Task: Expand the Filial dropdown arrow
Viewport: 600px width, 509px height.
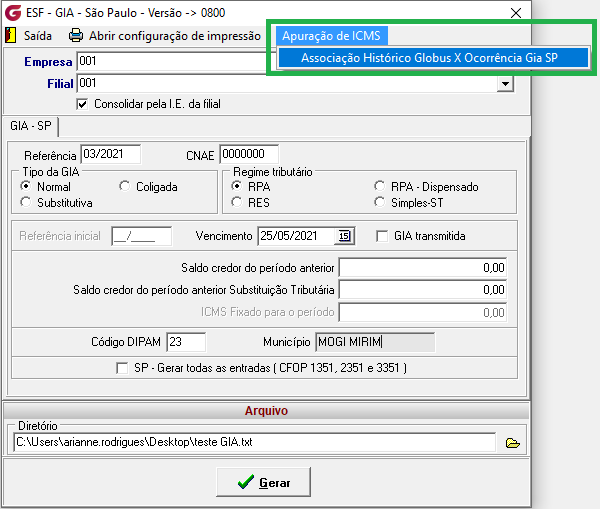Action: pyautogui.click(x=505, y=84)
